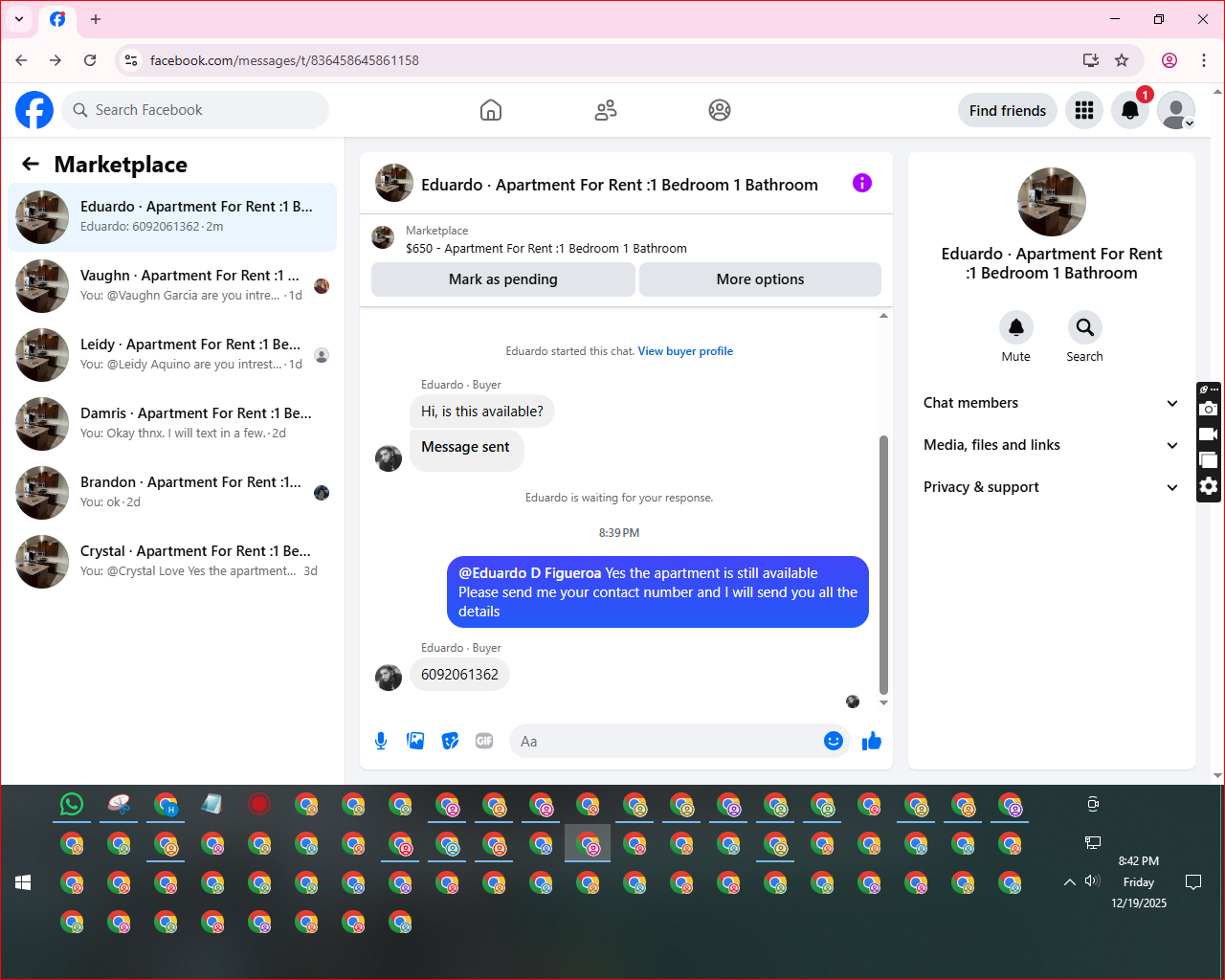Choose a sticker icon
Viewport: 1225px width, 980px height.
tap(450, 741)
